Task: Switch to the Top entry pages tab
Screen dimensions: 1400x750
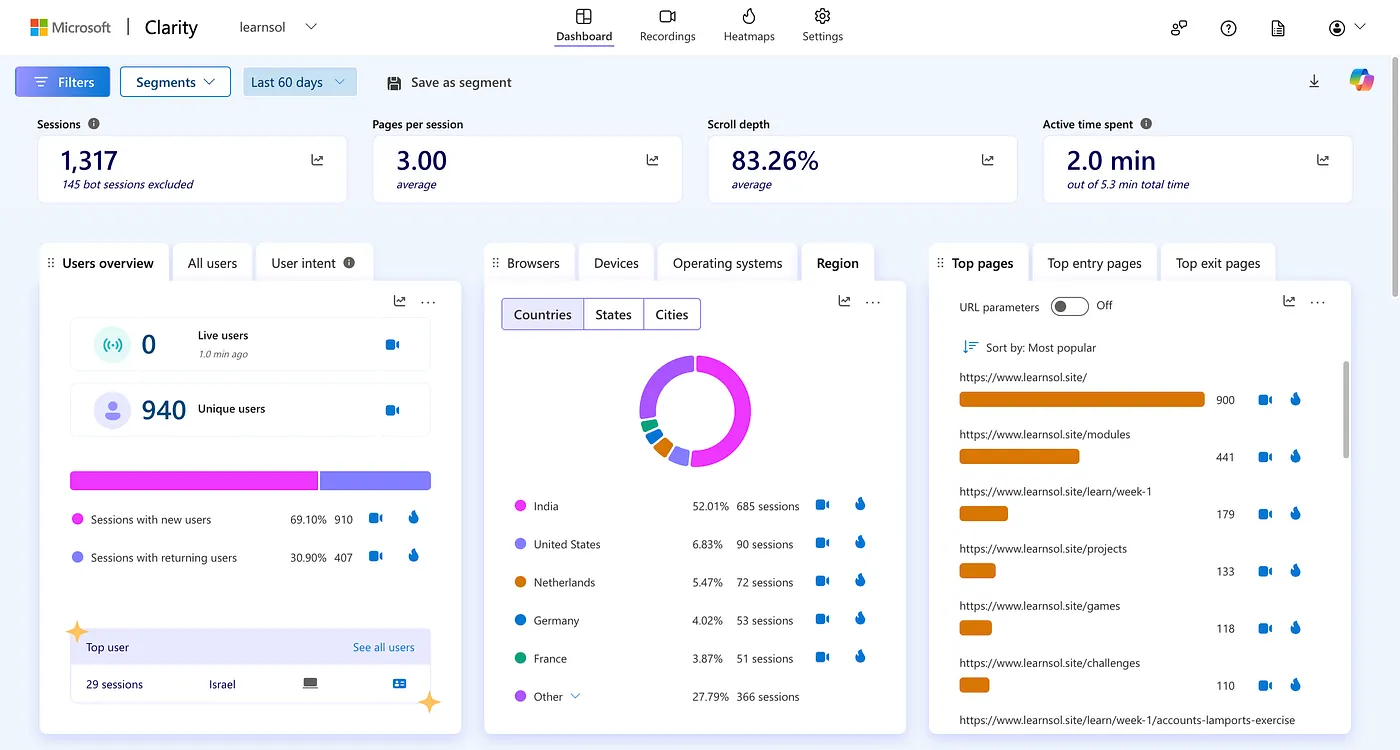Action: [1094, 263]
